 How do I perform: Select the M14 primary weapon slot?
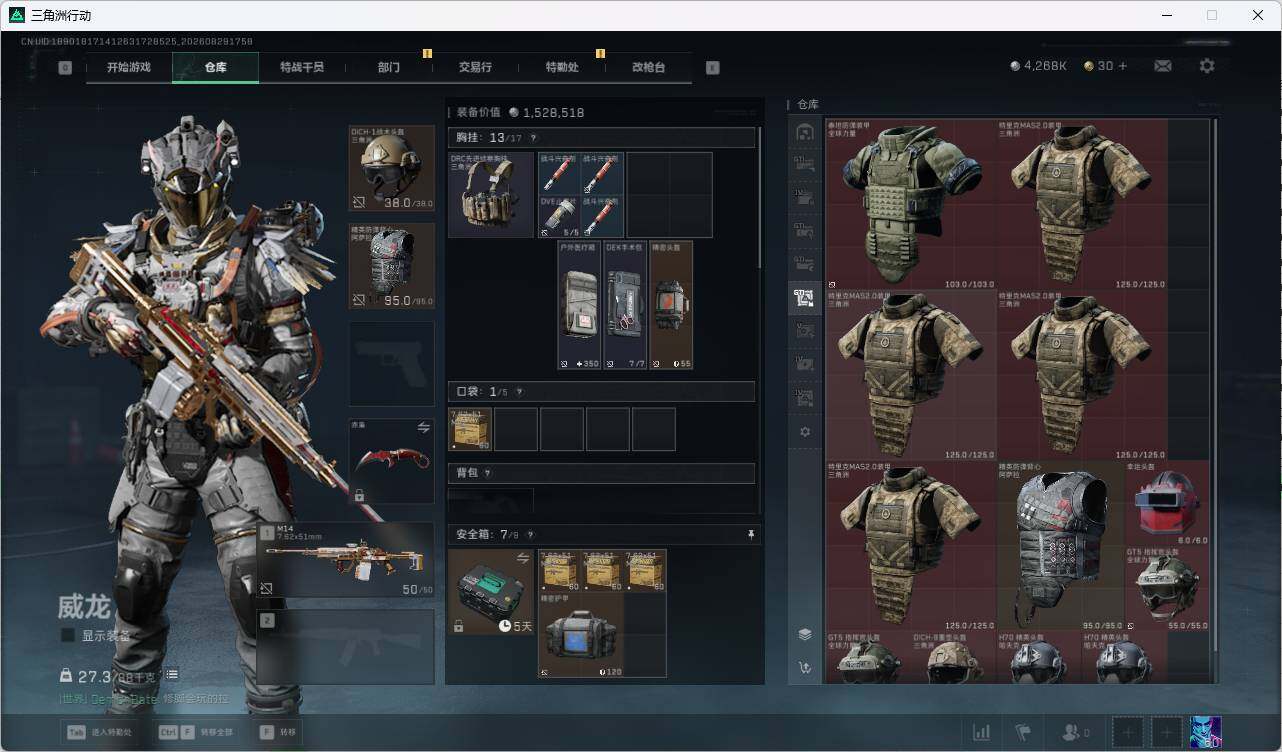coord(346,560)
